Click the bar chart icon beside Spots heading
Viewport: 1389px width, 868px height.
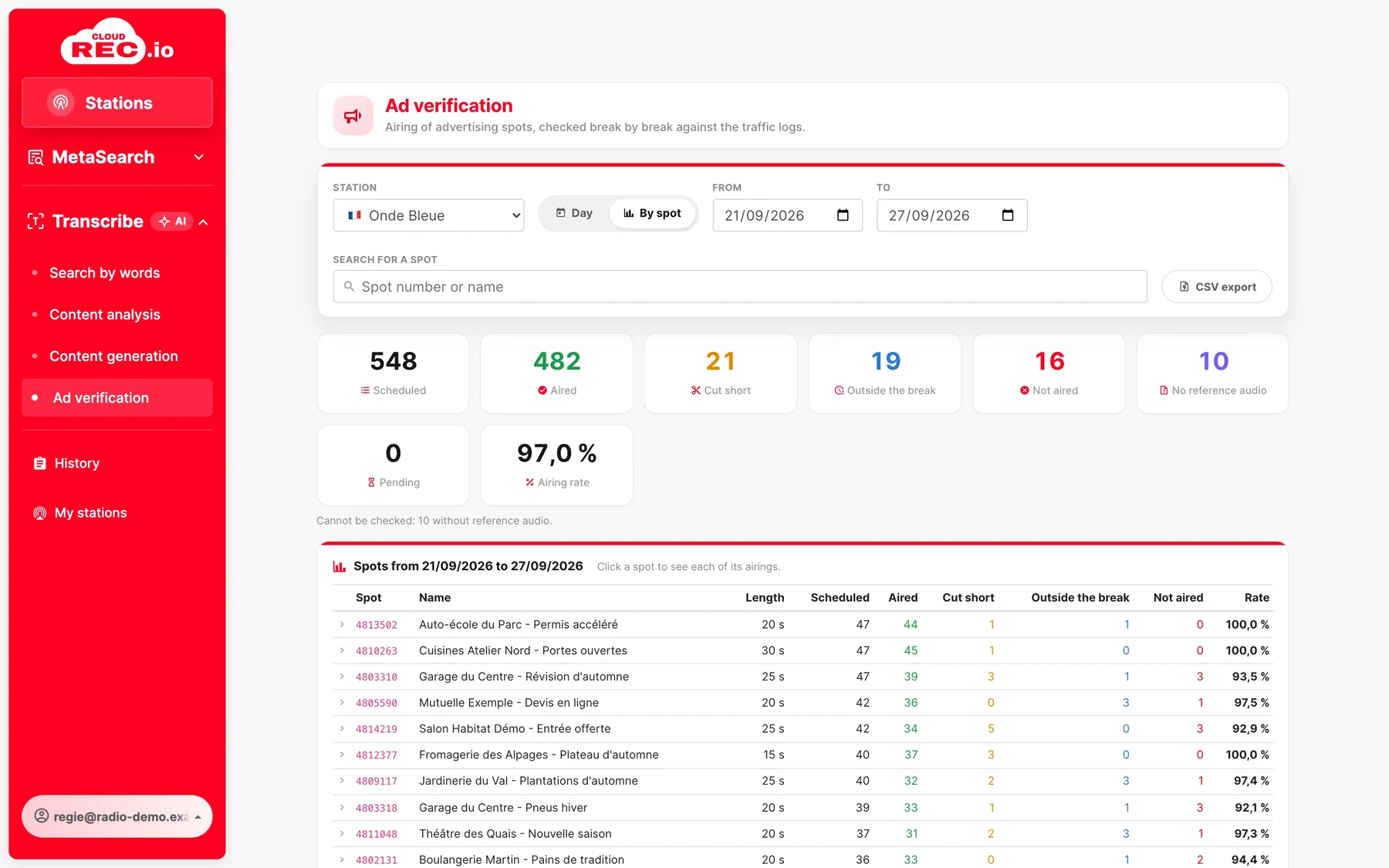(339, 566)
